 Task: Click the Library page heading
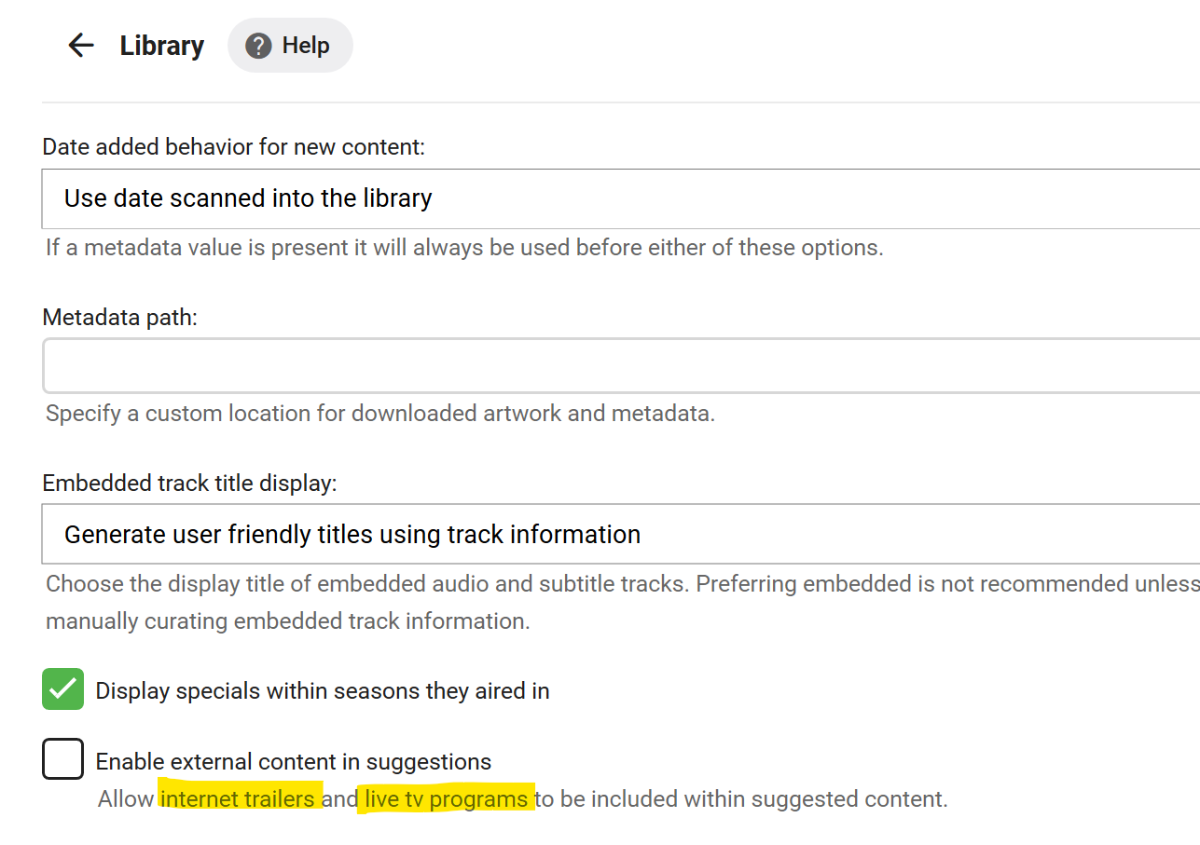162,46
